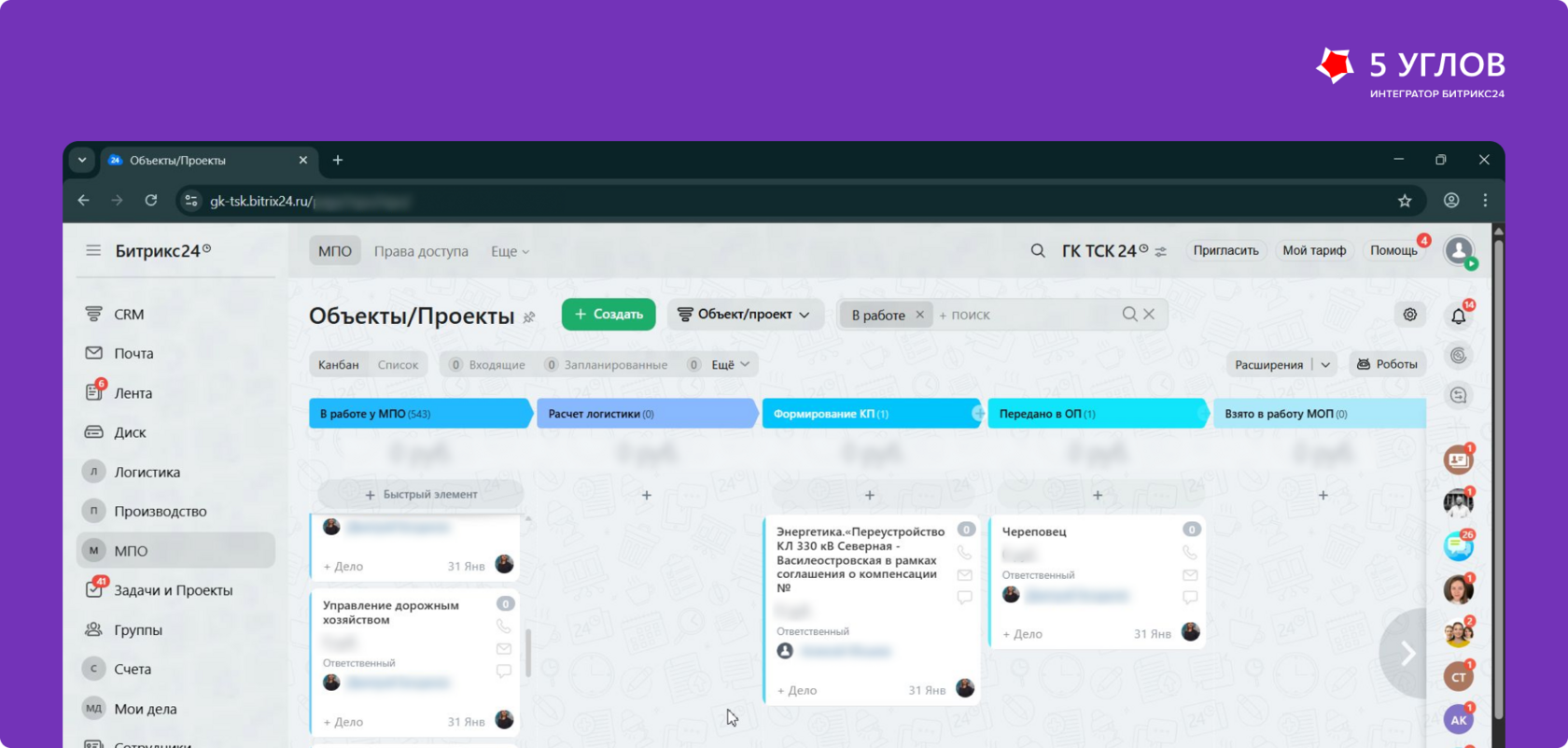The width and height of the screenshot is (1568, 748).
Task: Open the Череповец card title
Action: pos(1034,532)
